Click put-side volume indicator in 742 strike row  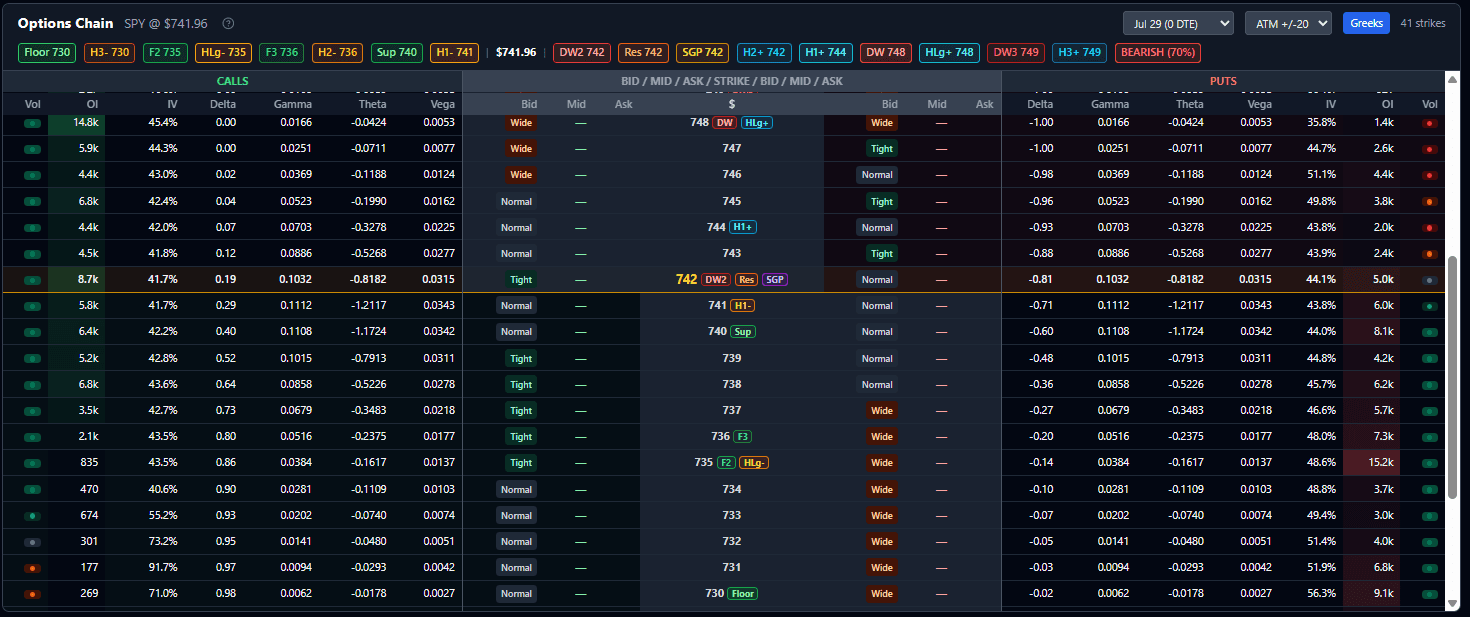point(1430,280)
